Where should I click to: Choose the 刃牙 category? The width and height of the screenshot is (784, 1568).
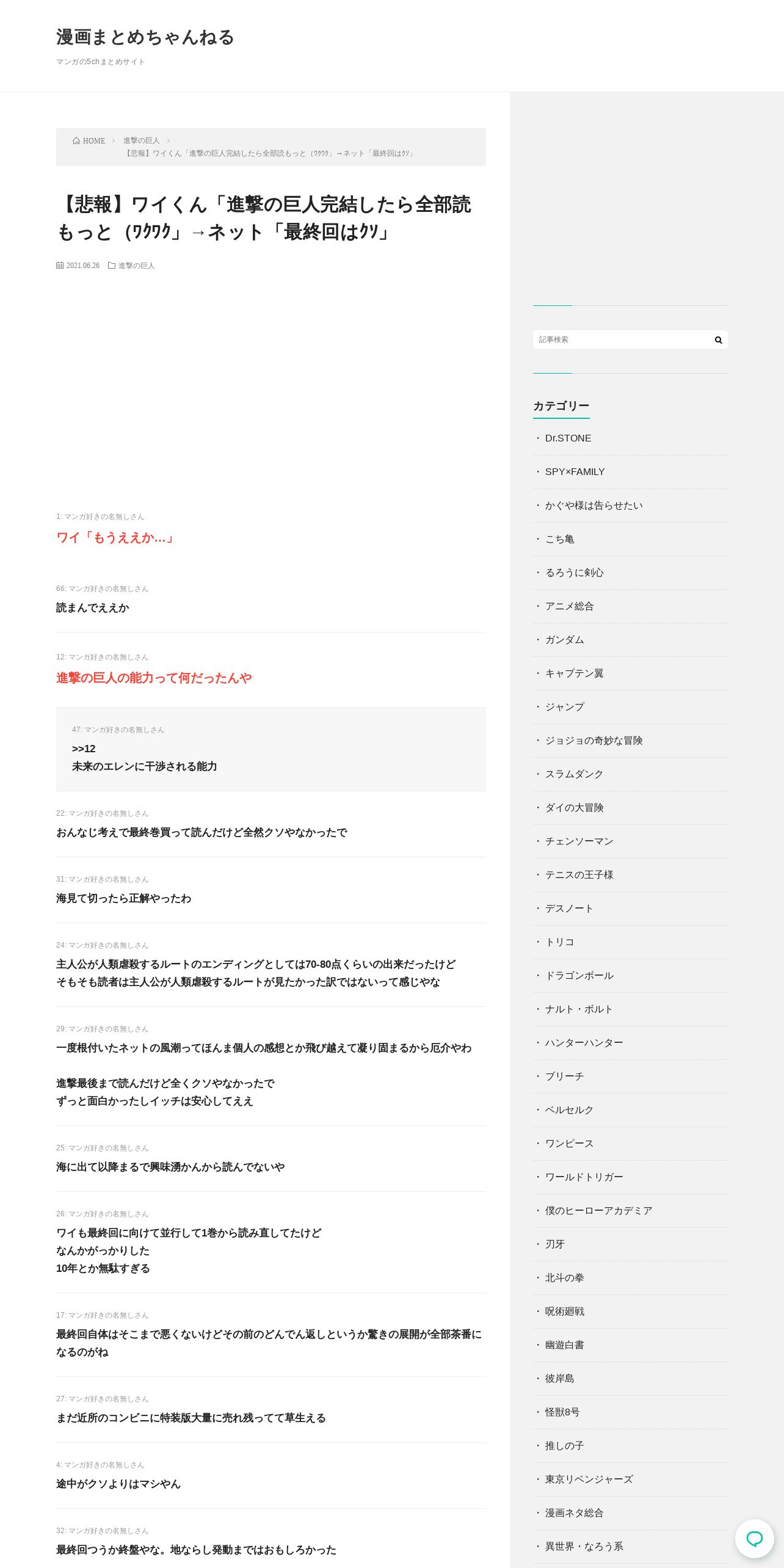(554, 1244)
